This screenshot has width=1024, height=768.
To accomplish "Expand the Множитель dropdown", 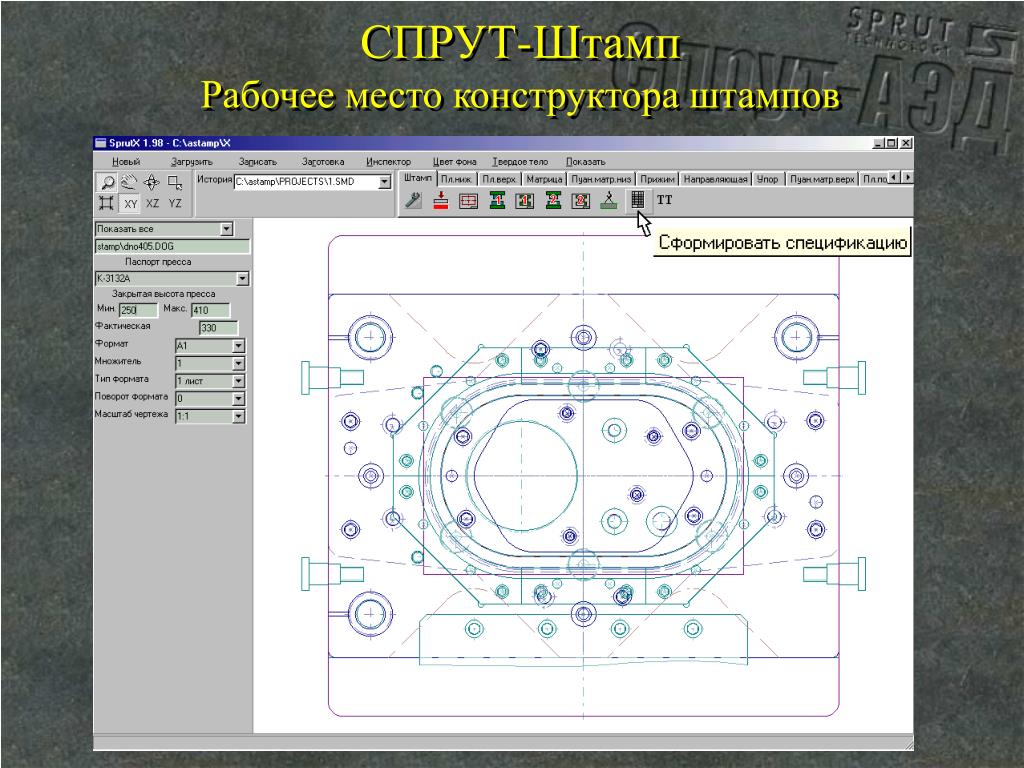I will coord(238,363).
